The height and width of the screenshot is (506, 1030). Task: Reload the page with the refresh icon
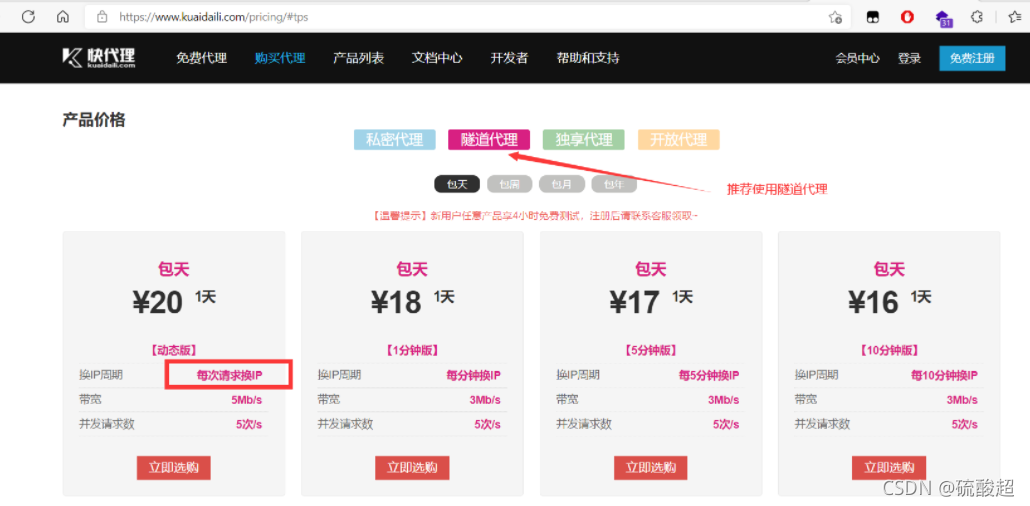pos(28,16)
